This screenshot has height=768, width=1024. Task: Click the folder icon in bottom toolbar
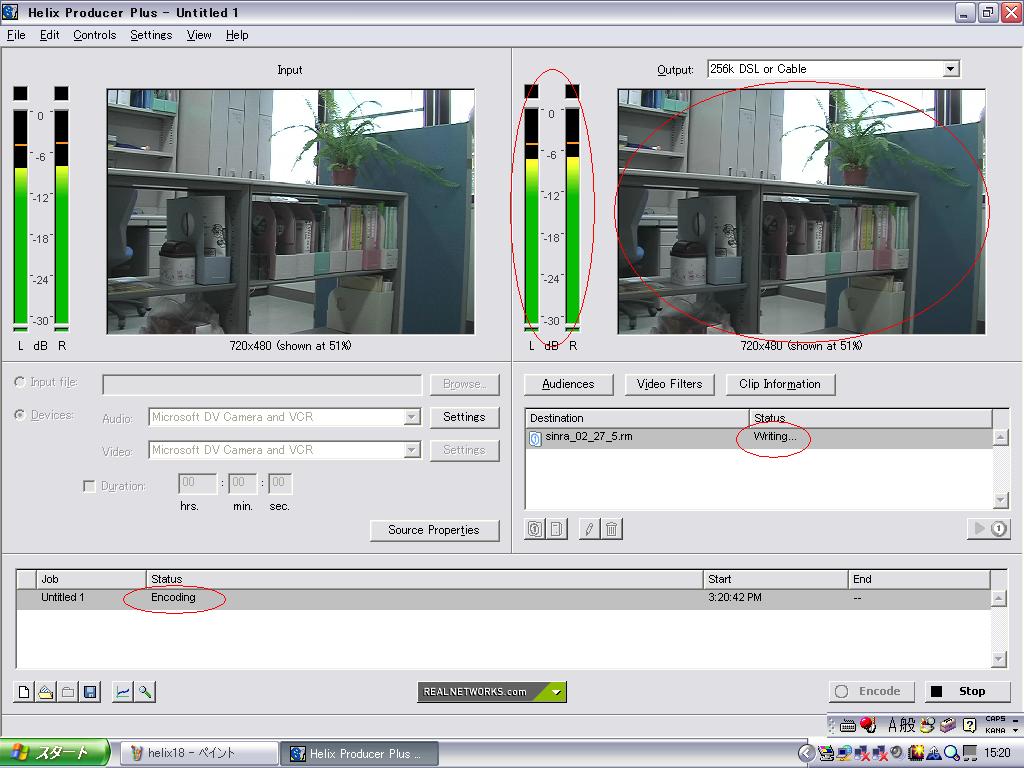point(68,692)
